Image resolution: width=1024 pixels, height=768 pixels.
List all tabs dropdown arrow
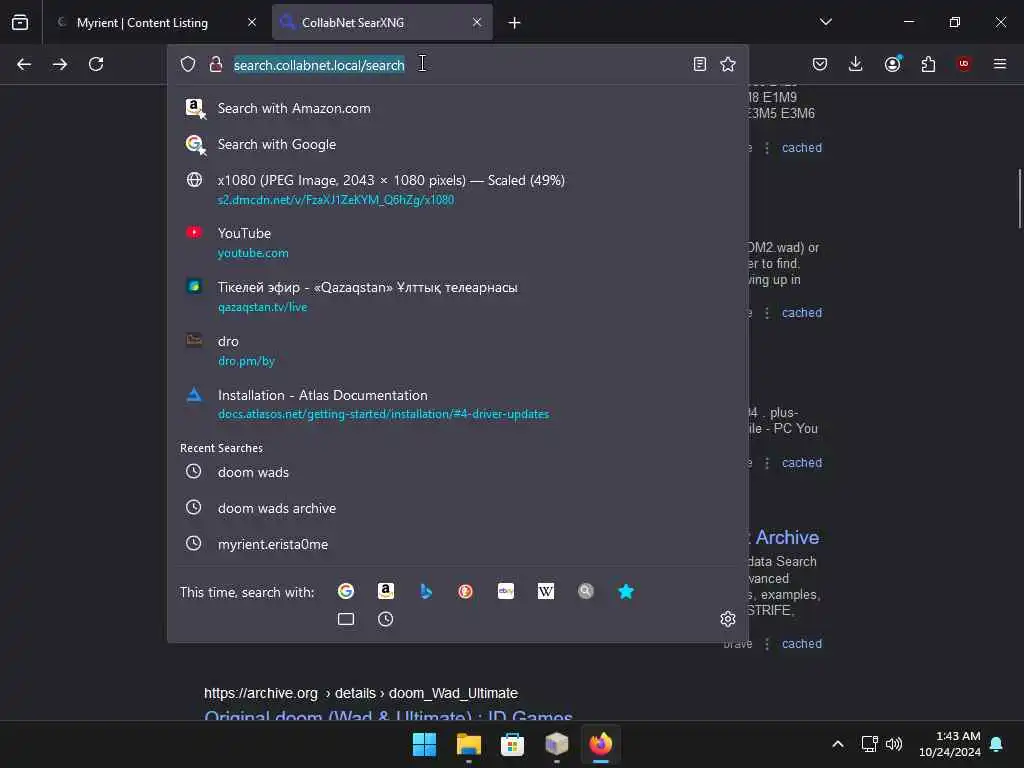pyautogui.click(x=825, y=22)
